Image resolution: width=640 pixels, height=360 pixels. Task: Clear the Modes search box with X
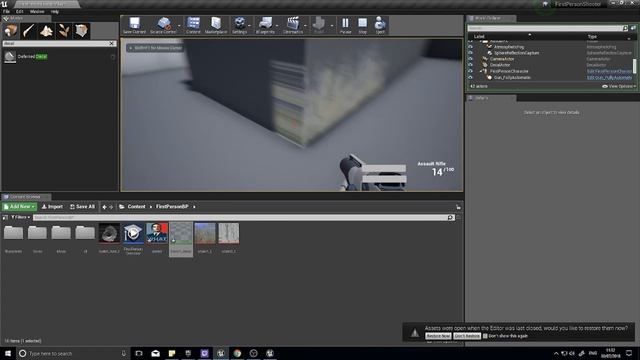[x=112, y=43]
